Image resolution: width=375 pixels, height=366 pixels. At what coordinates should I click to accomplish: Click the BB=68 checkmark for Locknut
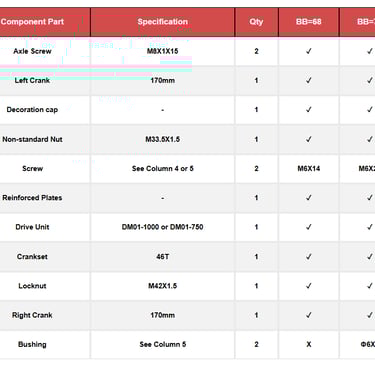point(309,286)
